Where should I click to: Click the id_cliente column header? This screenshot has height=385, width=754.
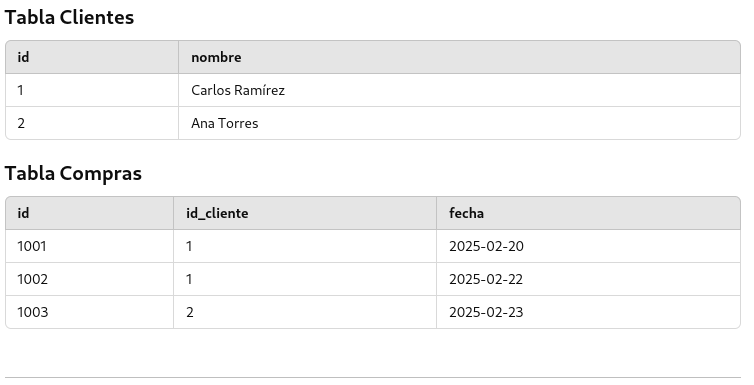(305, 213)
